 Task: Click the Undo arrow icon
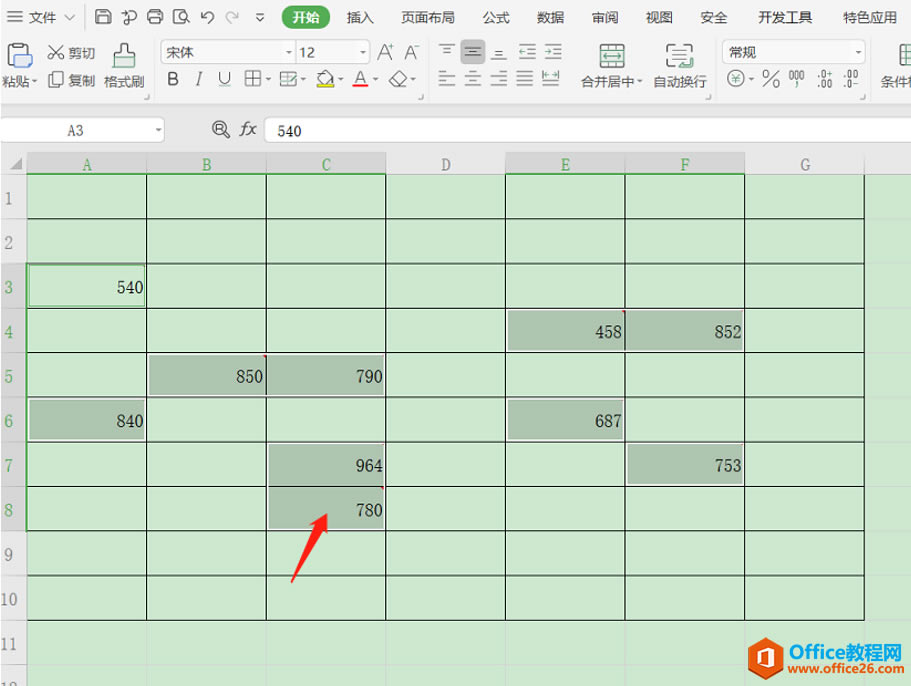pyautogui.click(x=207, y=16)
